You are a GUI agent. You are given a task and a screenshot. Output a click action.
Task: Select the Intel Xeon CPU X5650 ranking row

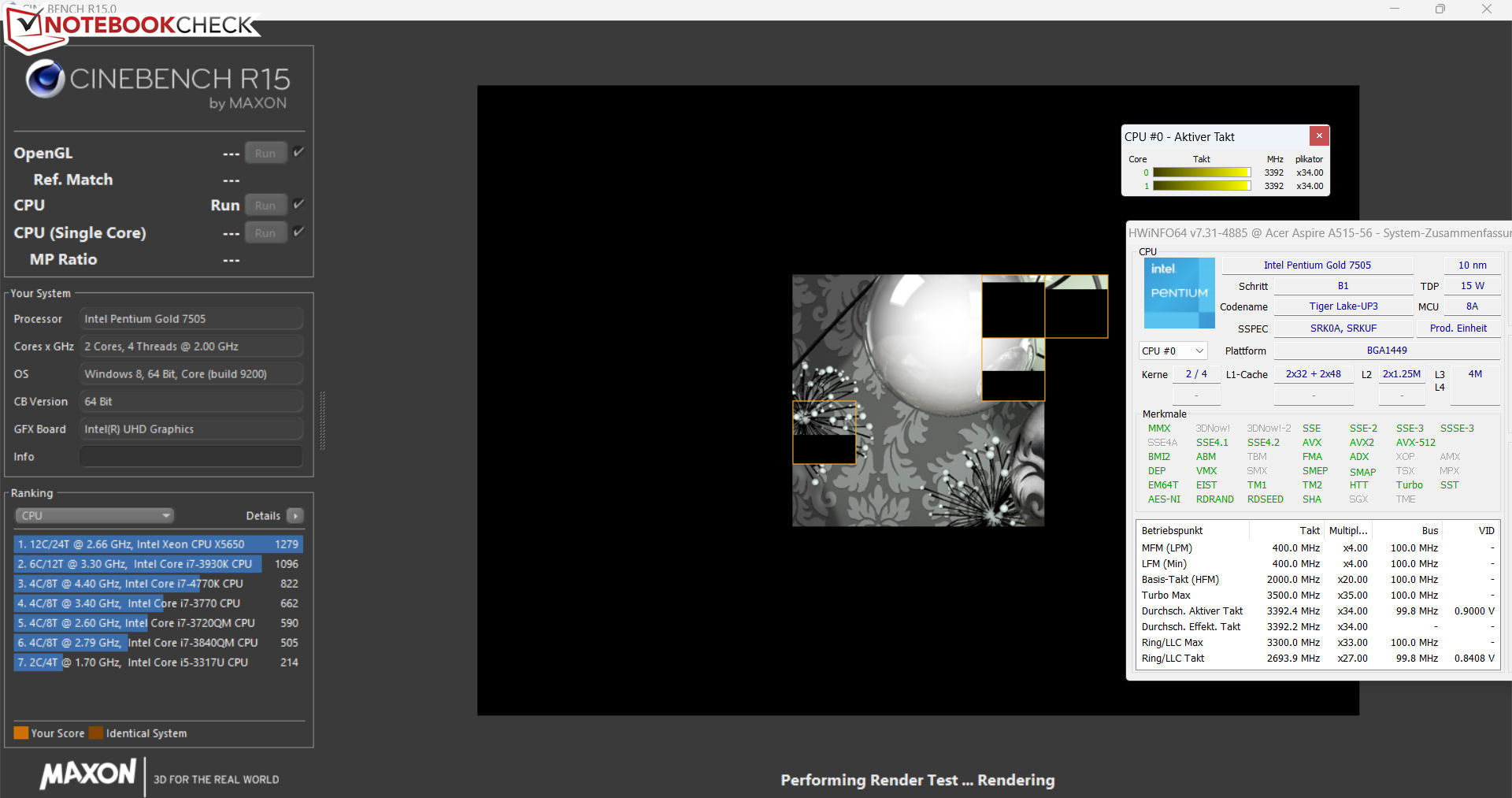158,544
